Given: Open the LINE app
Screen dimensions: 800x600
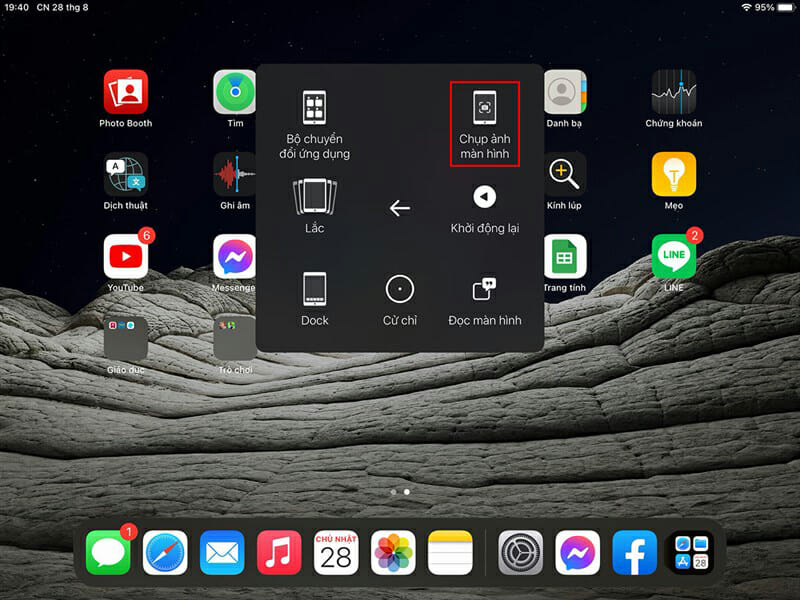Looking at the screenshot, I should 673,257.
